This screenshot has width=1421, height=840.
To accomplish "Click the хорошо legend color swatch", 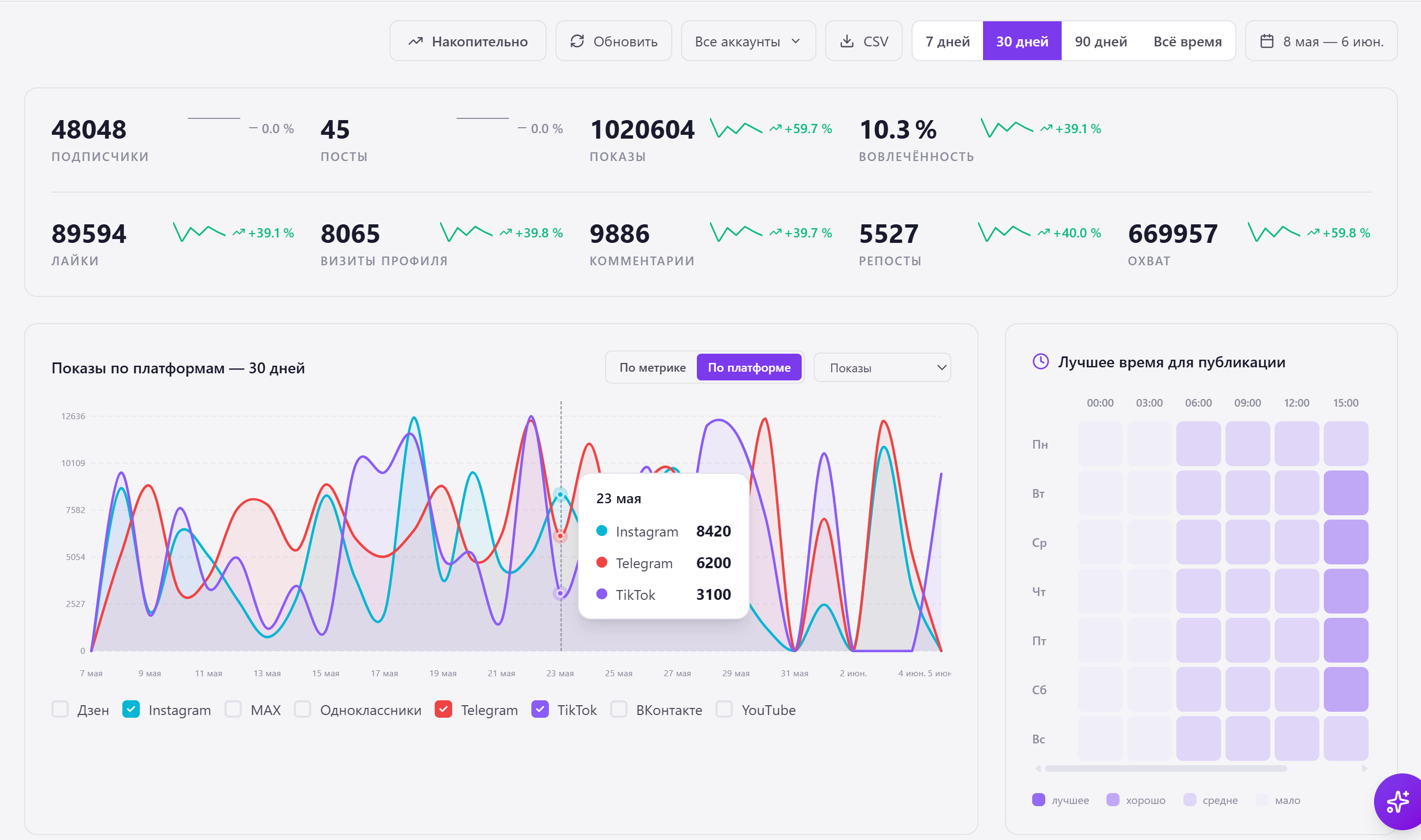I will coord(1113,800).
